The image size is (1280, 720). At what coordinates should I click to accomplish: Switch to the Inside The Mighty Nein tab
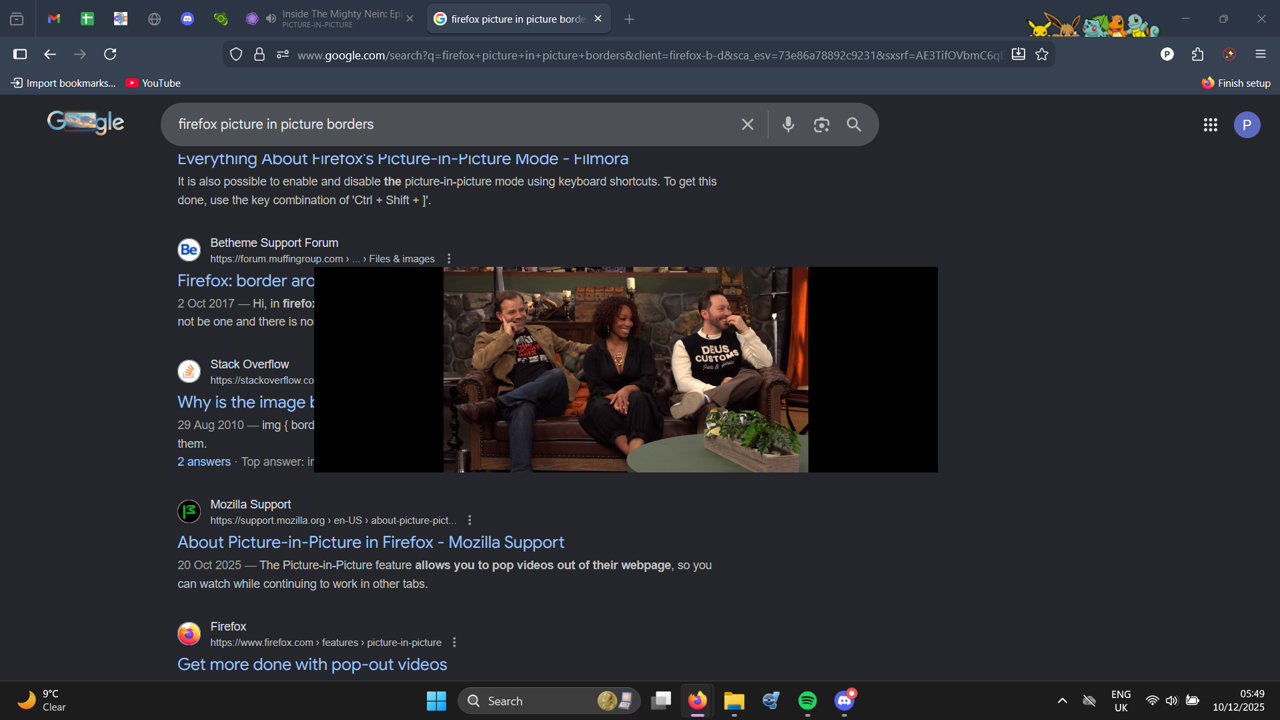pos(340,19)
